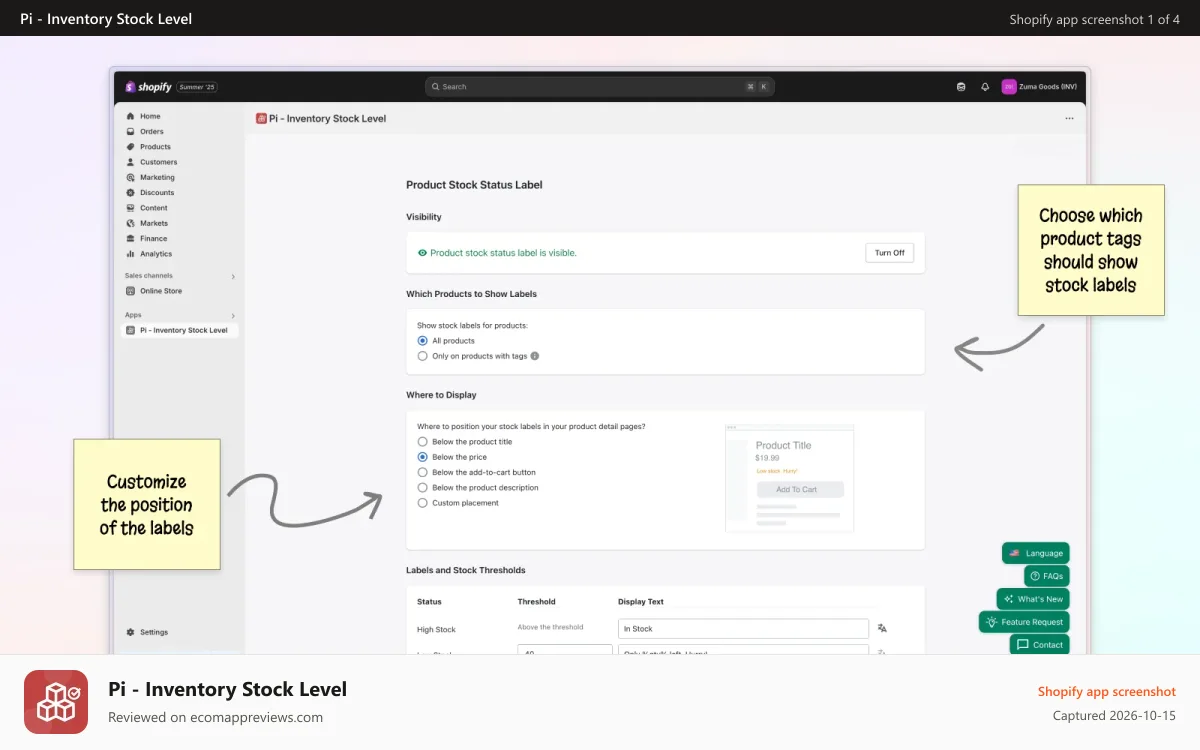The image size is (1200, 750).
Task: Expand the Sales channels chevron
Action: 233,276
